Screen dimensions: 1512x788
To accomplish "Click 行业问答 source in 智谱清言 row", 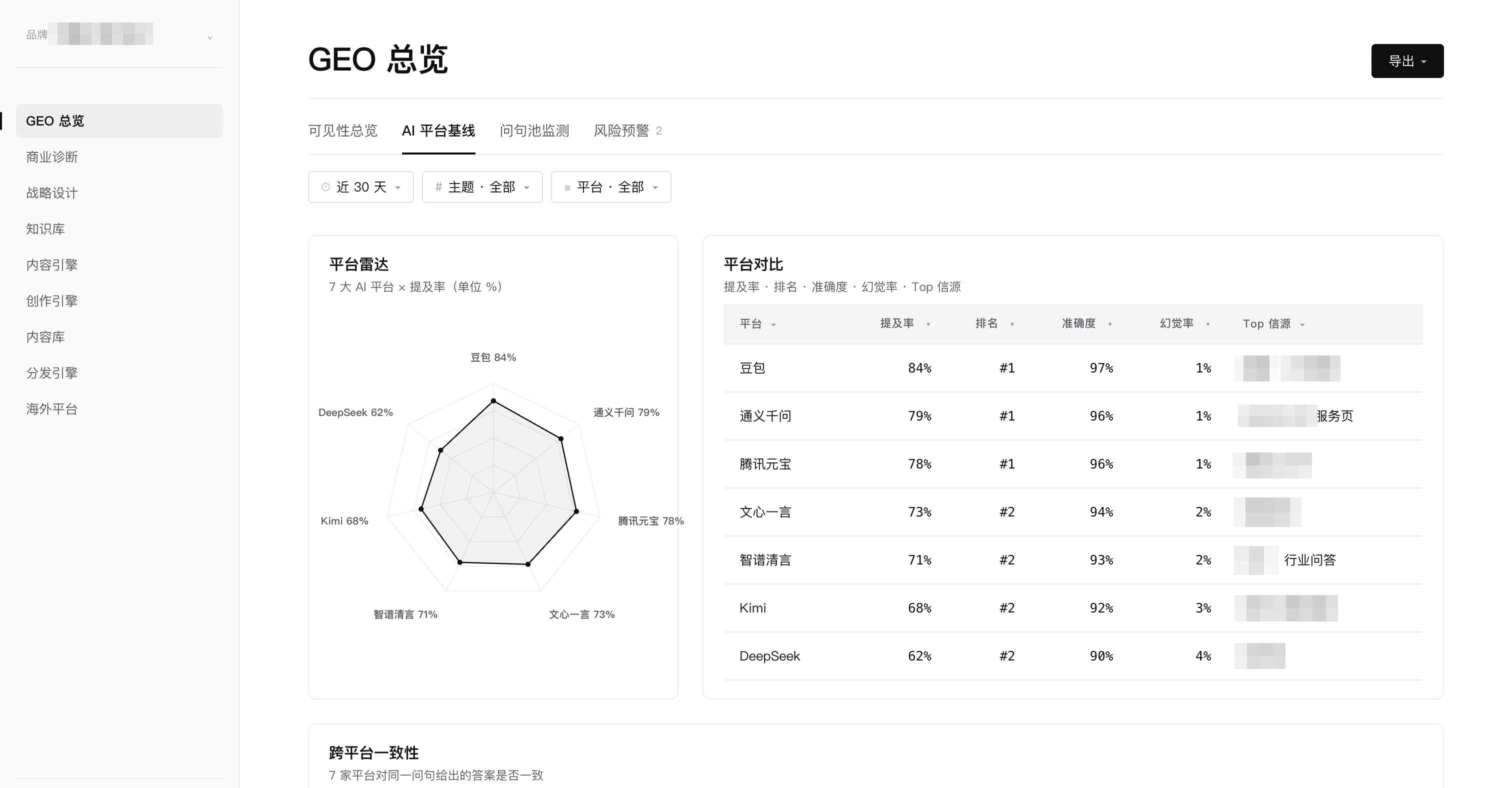I will (x=1310, y=560).
